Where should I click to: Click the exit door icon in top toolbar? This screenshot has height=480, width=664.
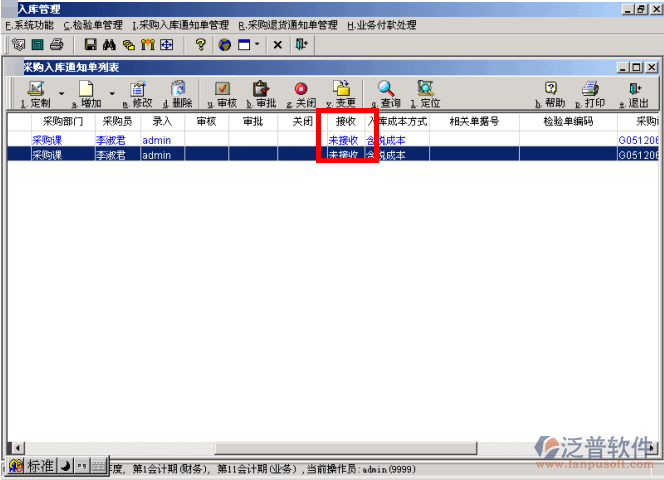click(302, 44)
